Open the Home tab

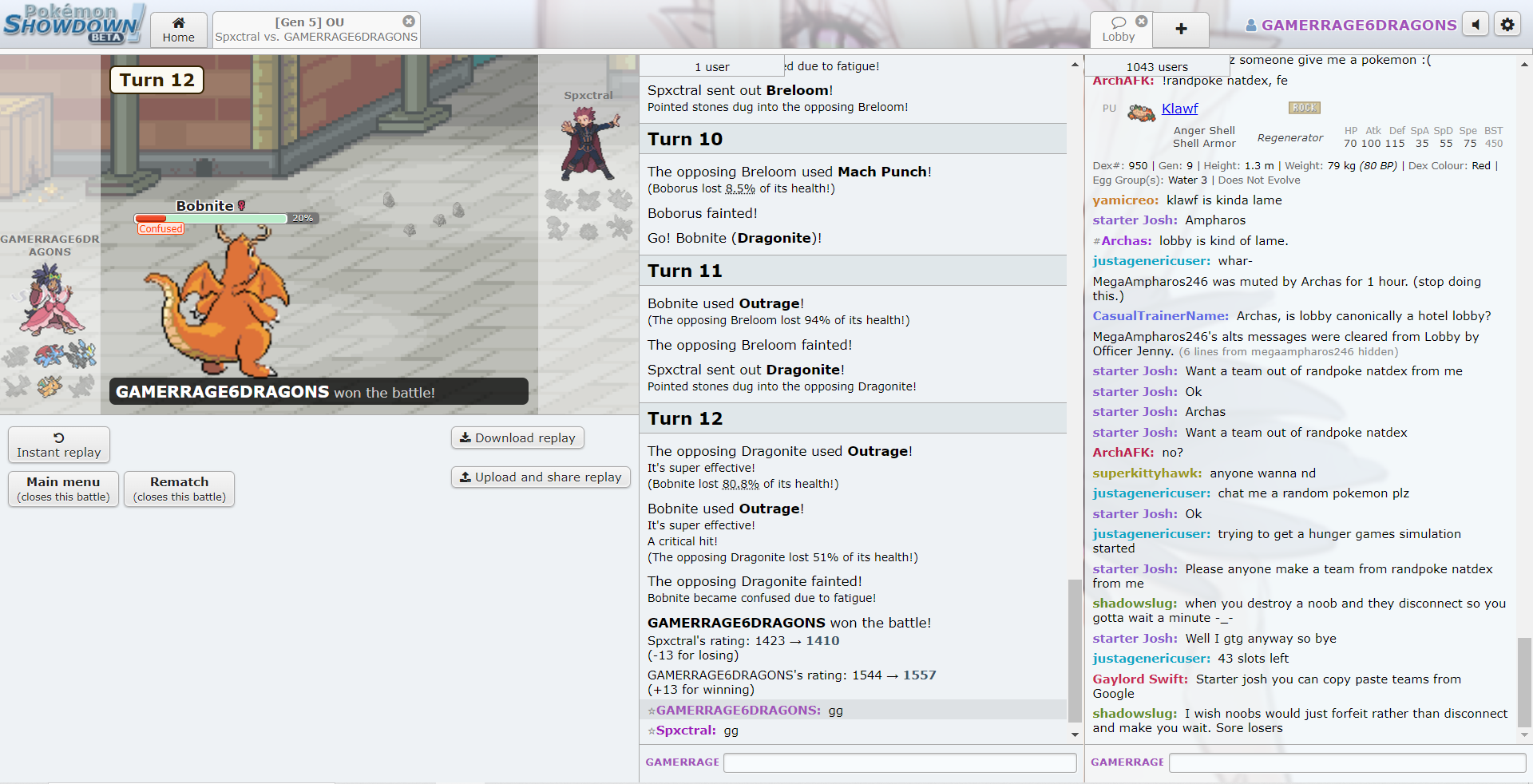tap(178, 30)
